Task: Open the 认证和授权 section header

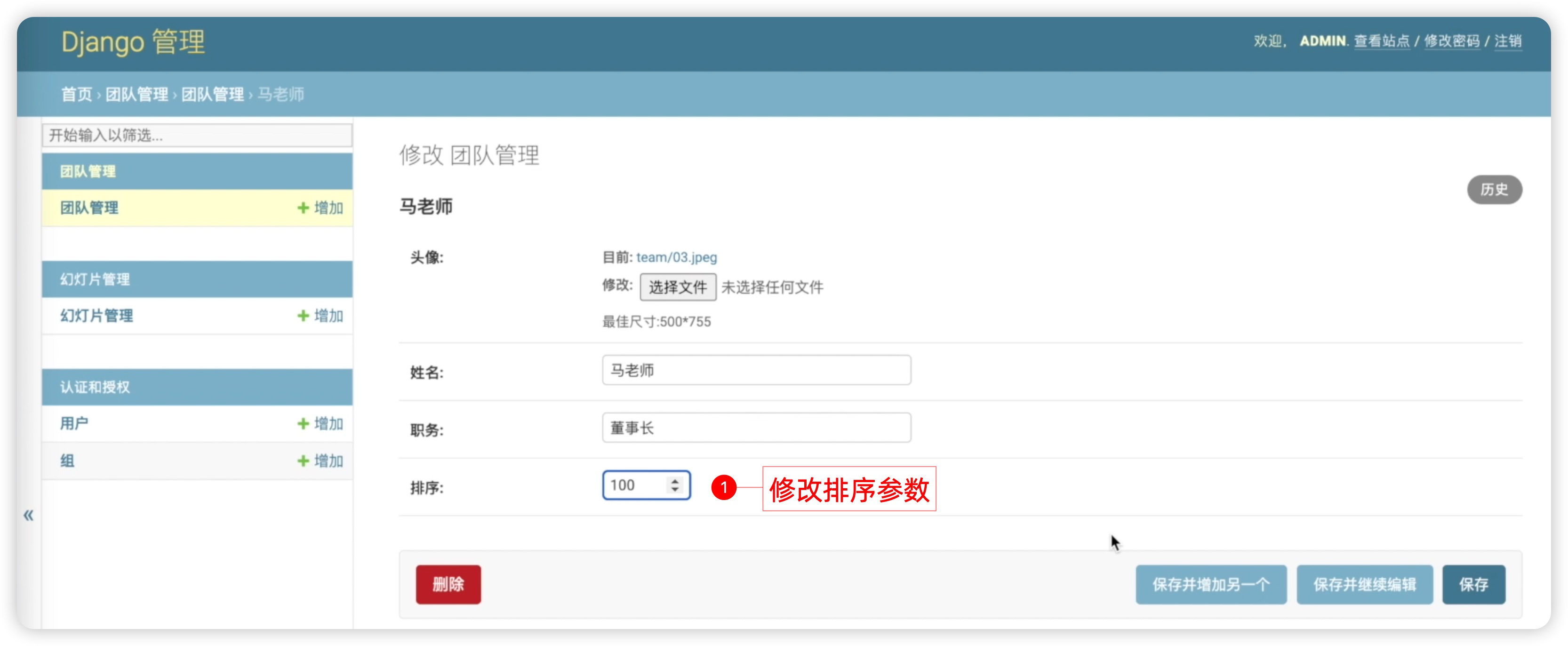Action: click(x=95, y=387)
